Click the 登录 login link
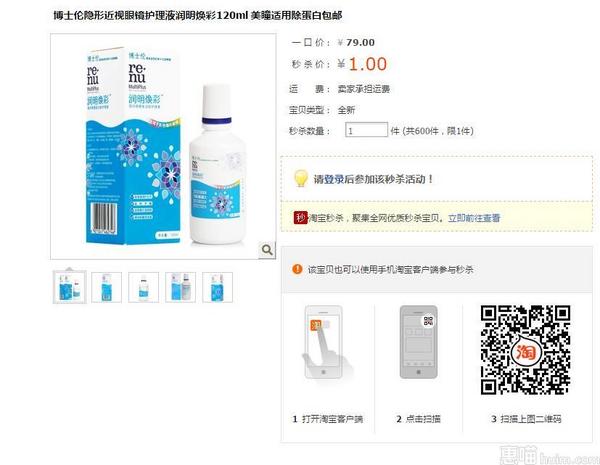This screenshot has height=465, width=600. (334, 179)
